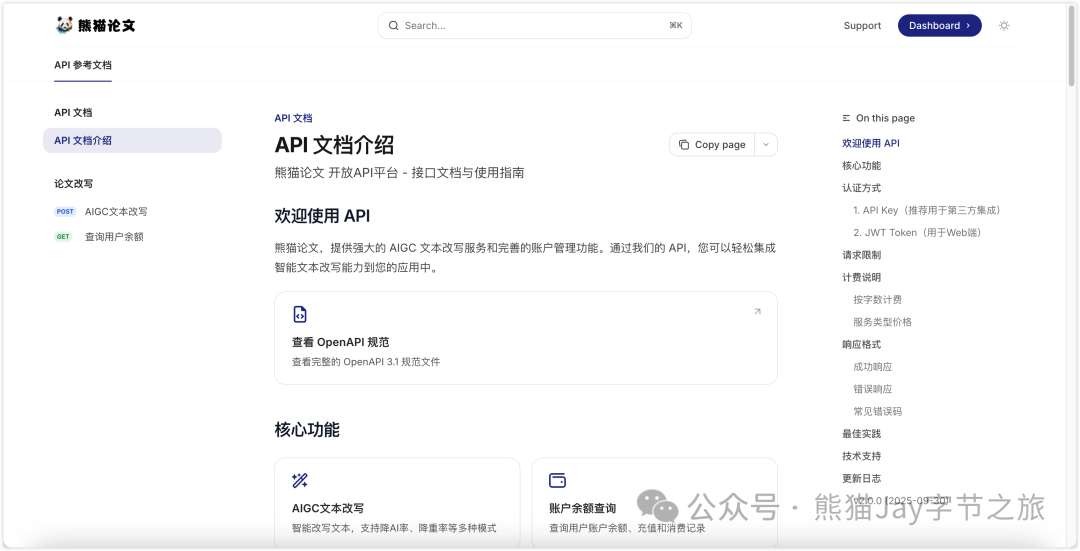Click the magic wand AIGC card icon

tap(300, 480)
